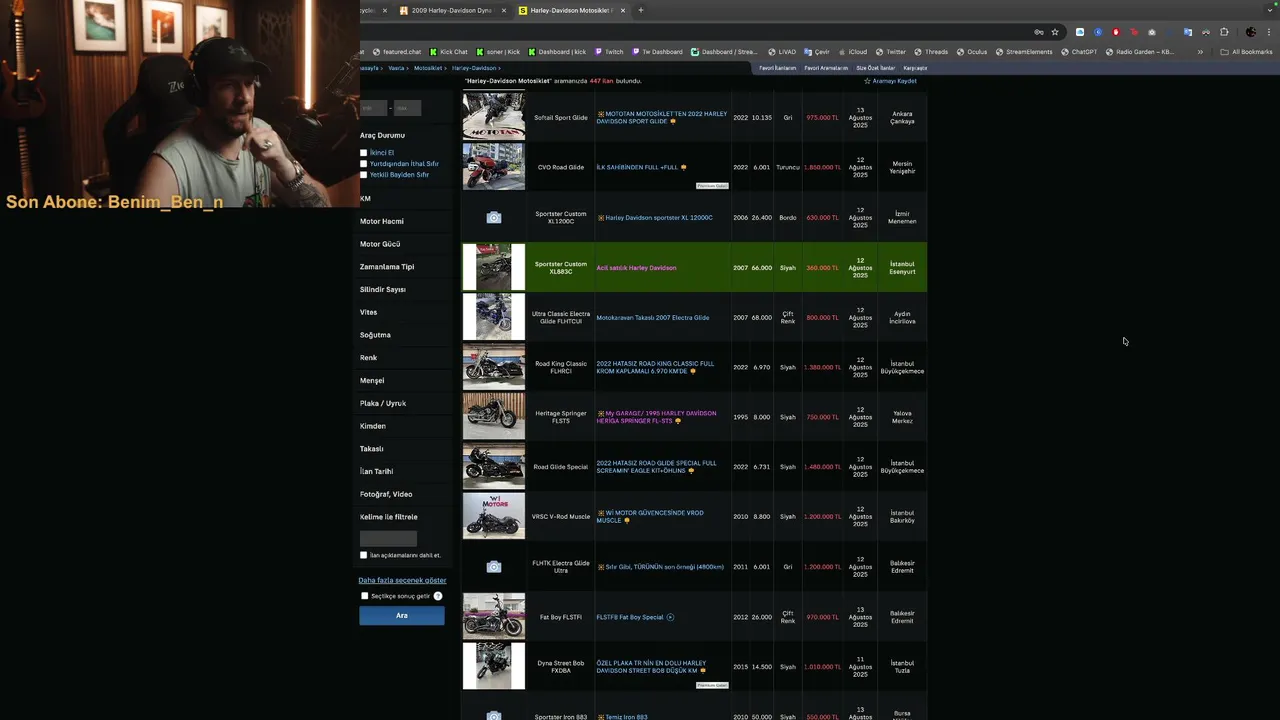Expand the Soğutma filter

click(x=375, y=335)
